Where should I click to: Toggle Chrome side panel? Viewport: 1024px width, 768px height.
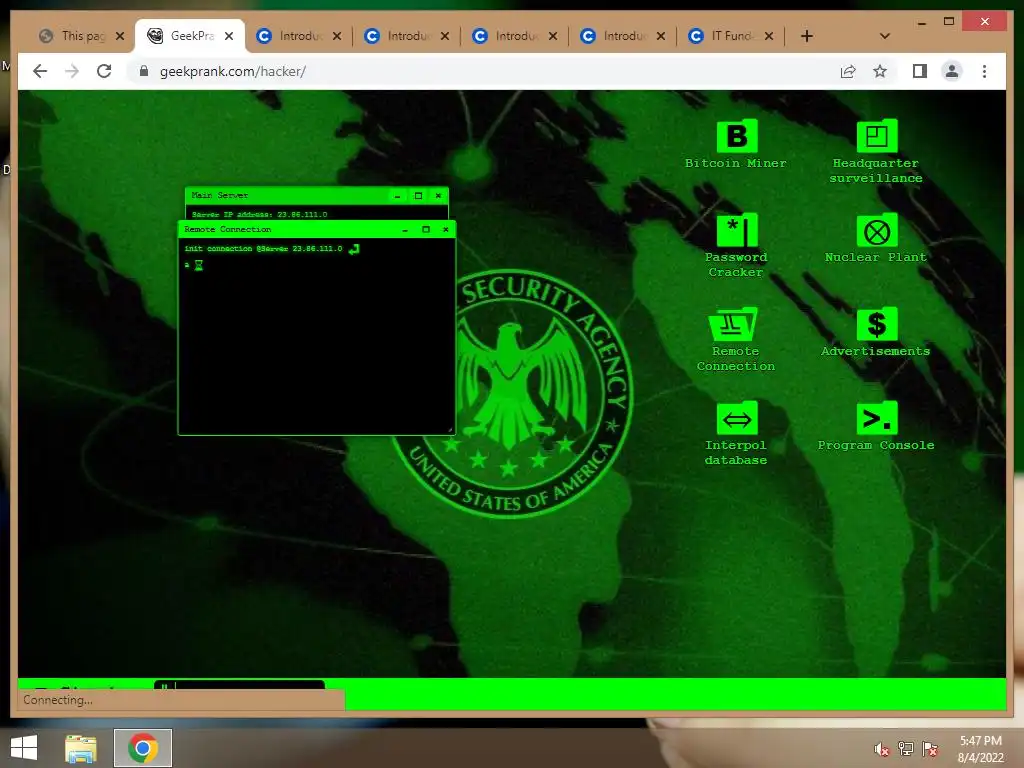[920, 71]
